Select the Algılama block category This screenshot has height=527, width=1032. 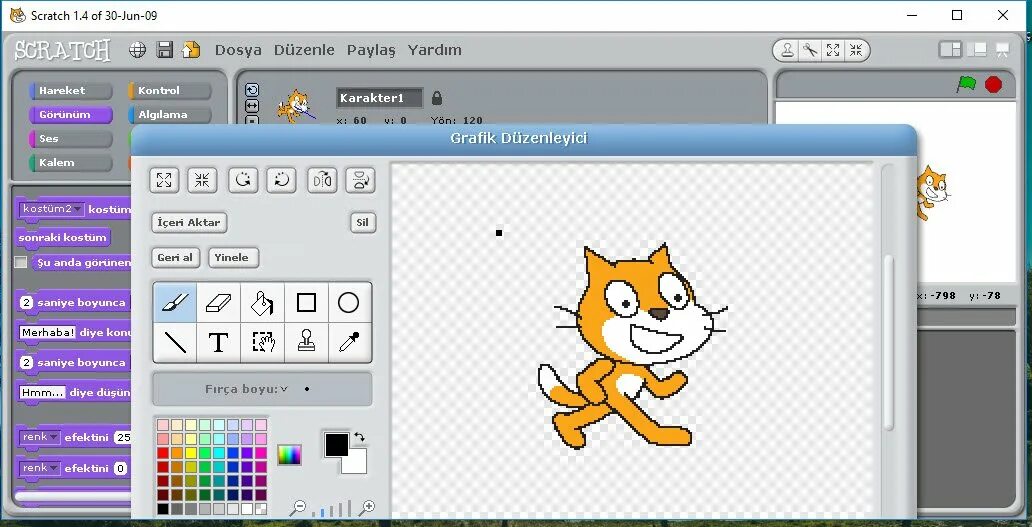click(170, 114)
